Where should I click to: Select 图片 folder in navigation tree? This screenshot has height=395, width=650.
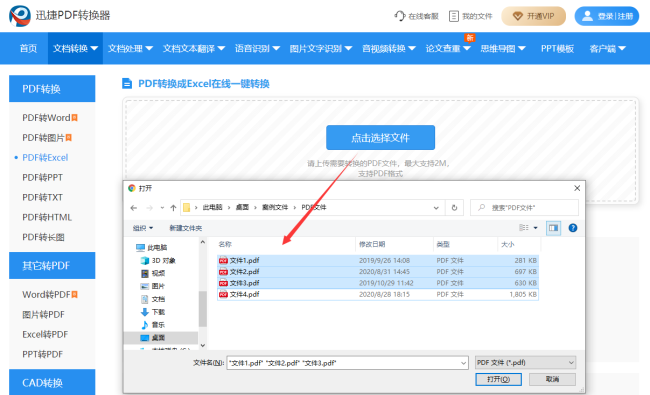[x=153, y=286]
